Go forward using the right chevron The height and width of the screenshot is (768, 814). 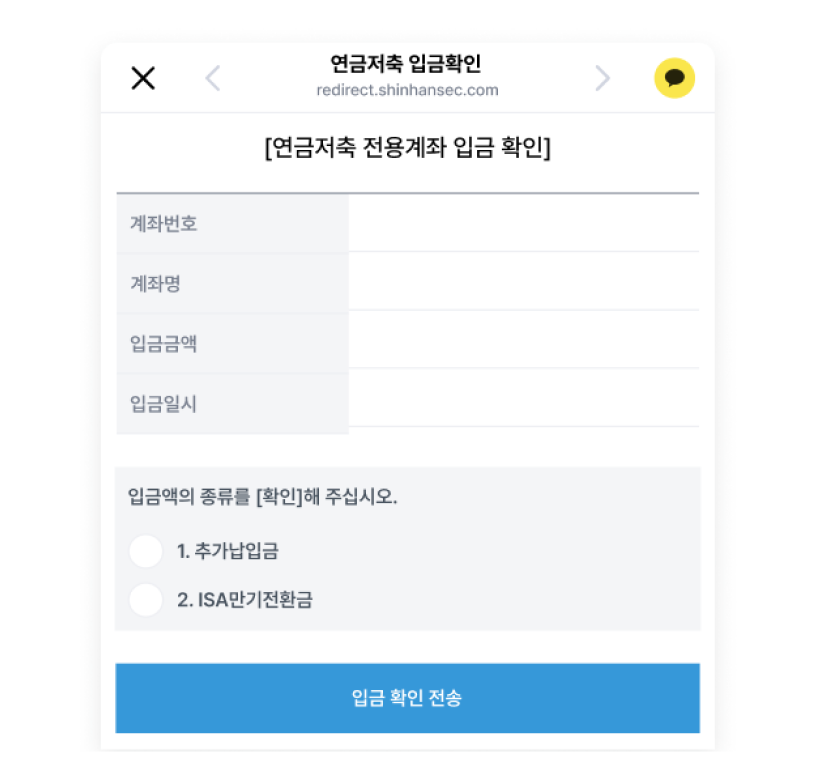pos(602,78)
